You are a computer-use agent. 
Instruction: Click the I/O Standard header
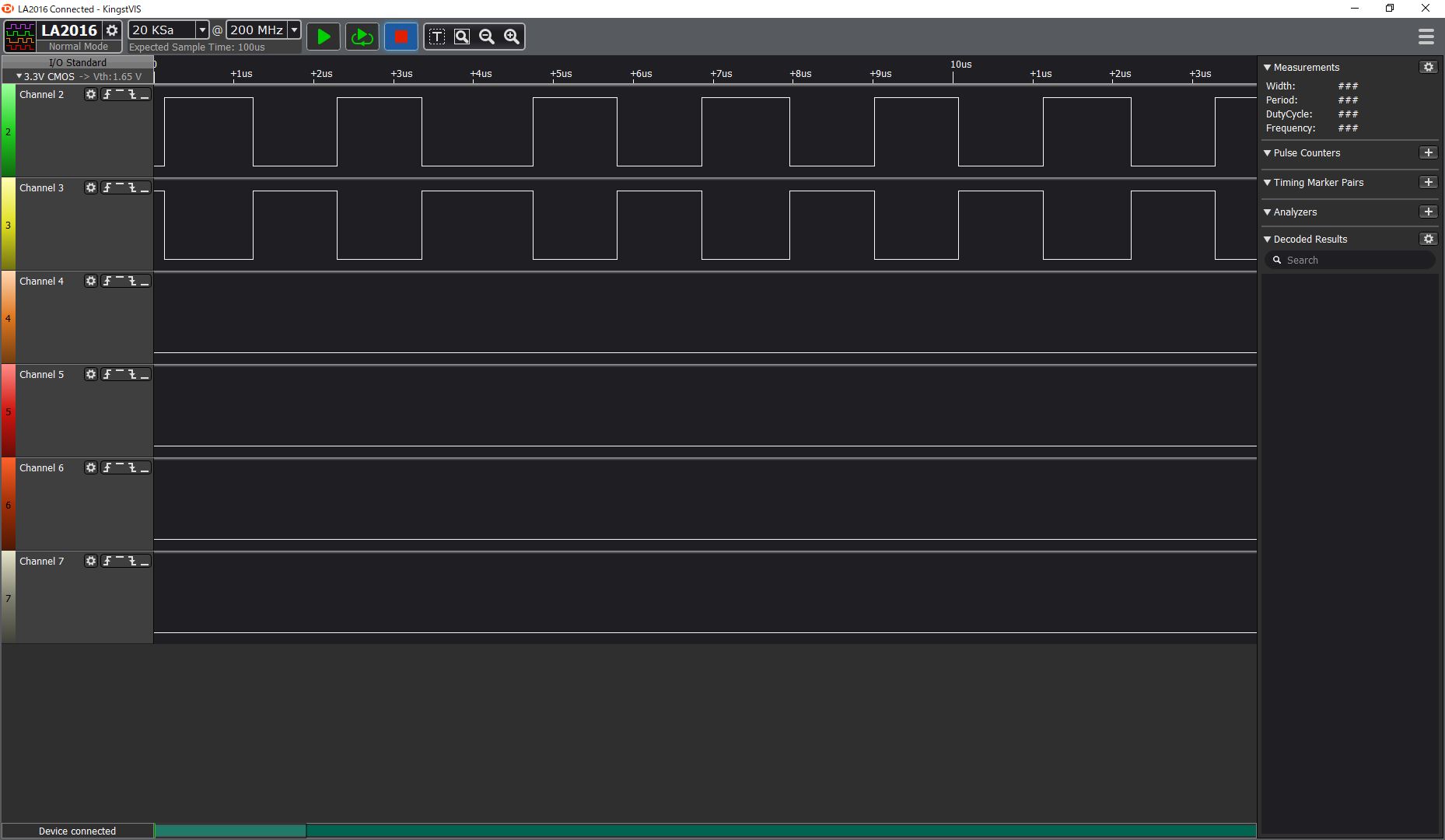(78, 62)
